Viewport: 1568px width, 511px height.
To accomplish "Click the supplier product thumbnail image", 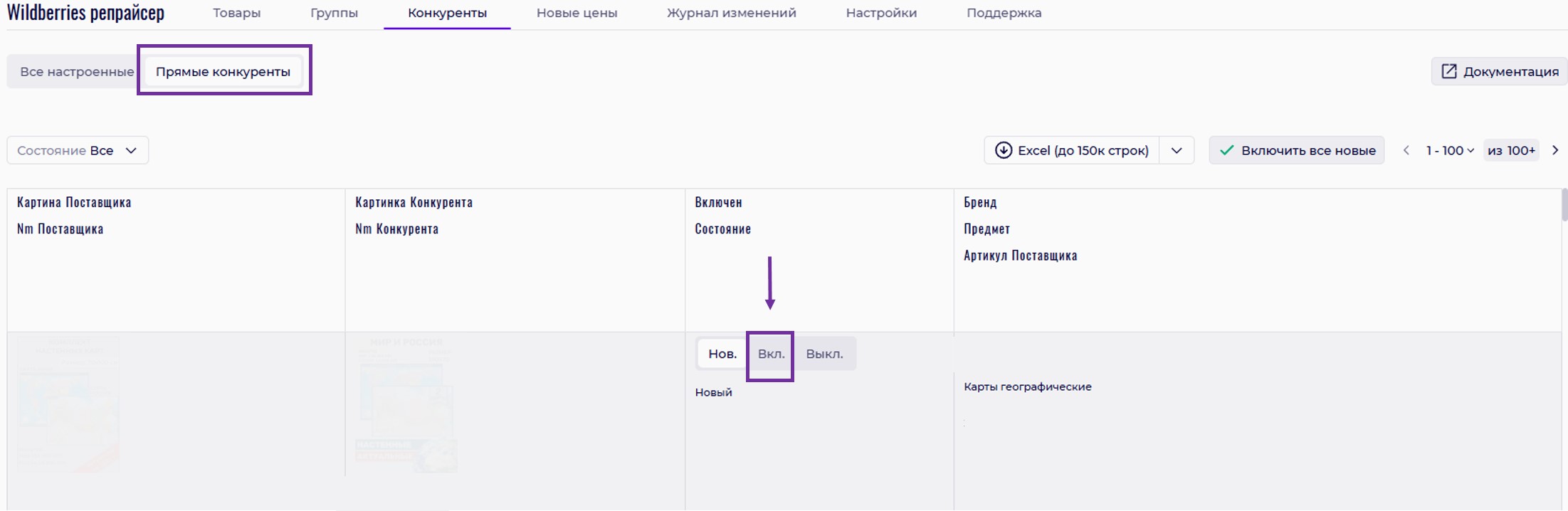I will 68,404.
